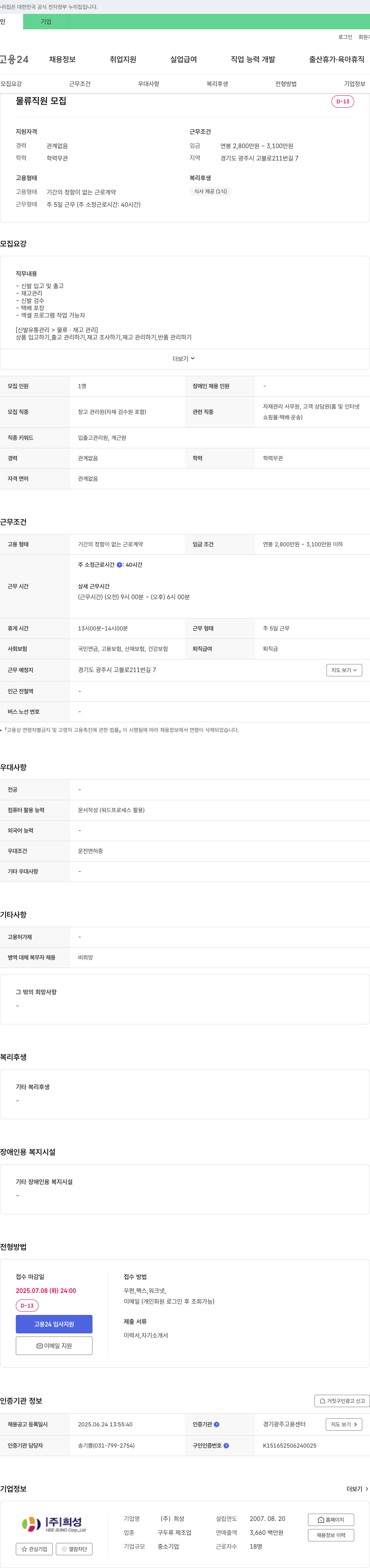The image size is (370, 1568).
Task: Click contact 송기쁨(031-799-2754)
Action: [106, 1446]
